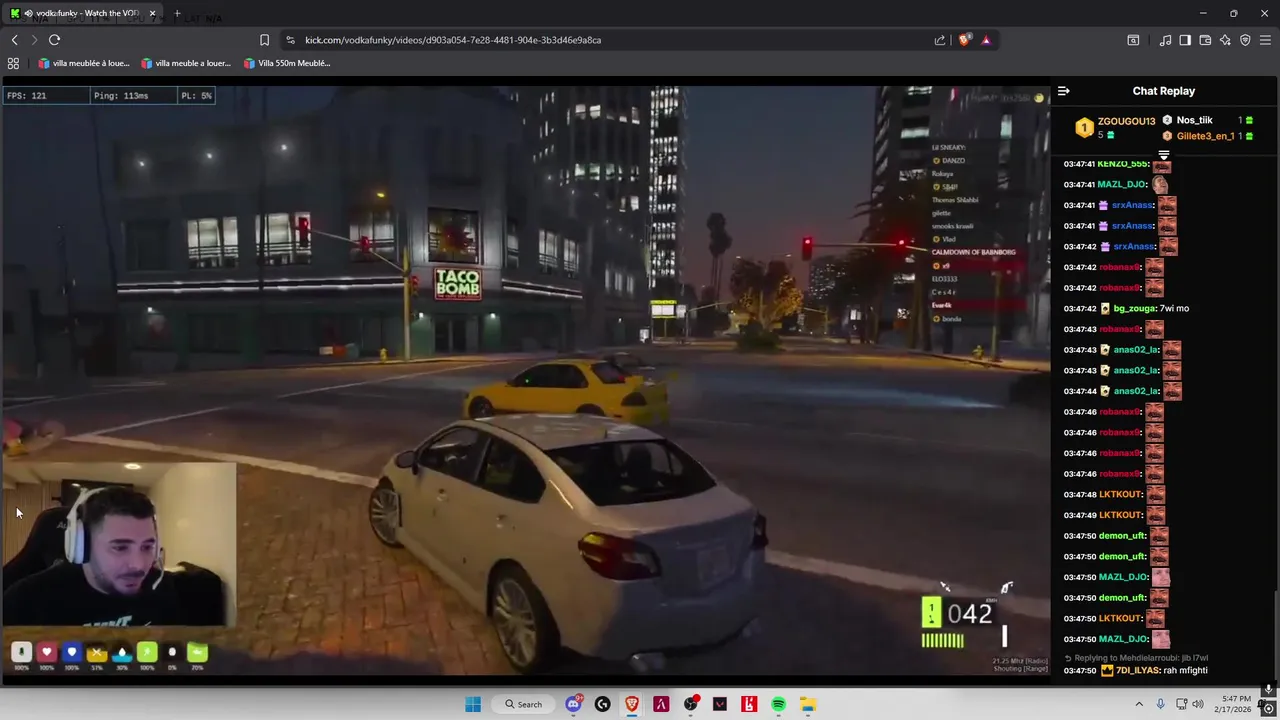Open Brave Wallet icon
Image resolution: width=1280 pixels, height=720 pixels.
tap(1205, 40)
